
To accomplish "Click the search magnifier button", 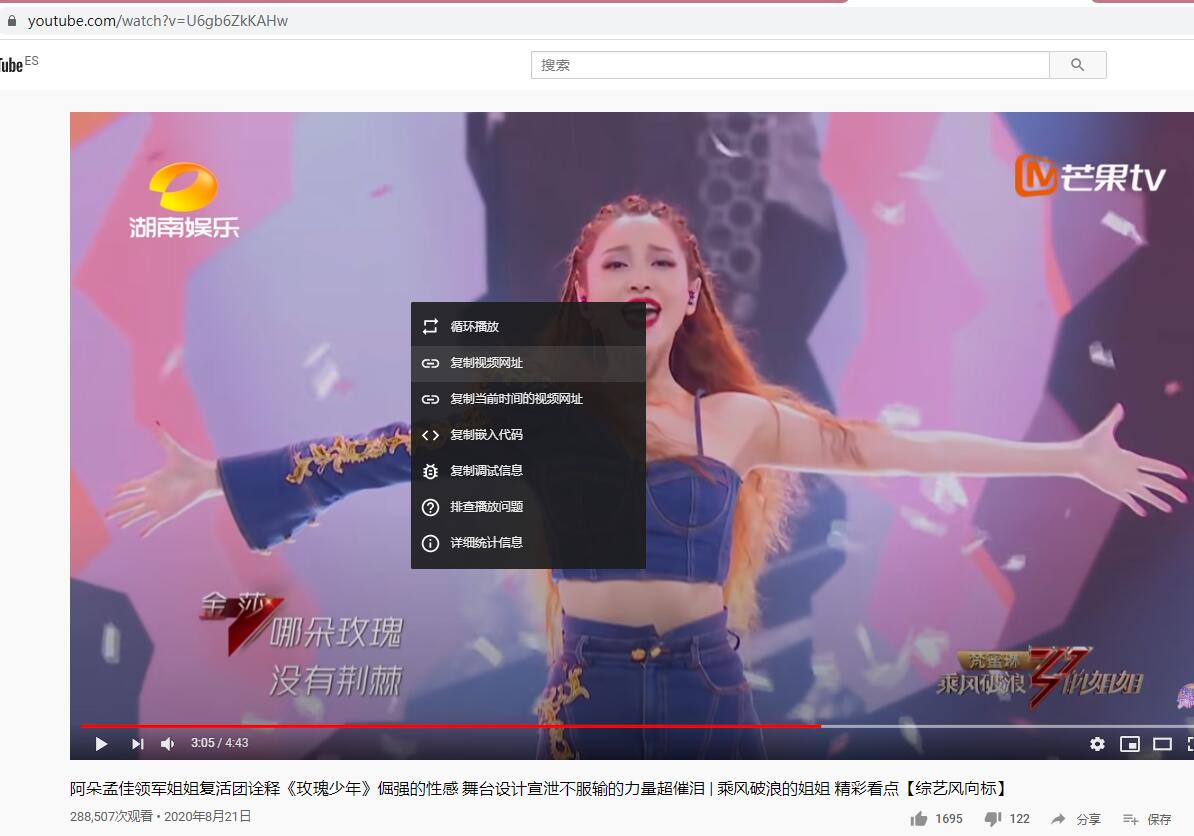I will coord(1077,65).
